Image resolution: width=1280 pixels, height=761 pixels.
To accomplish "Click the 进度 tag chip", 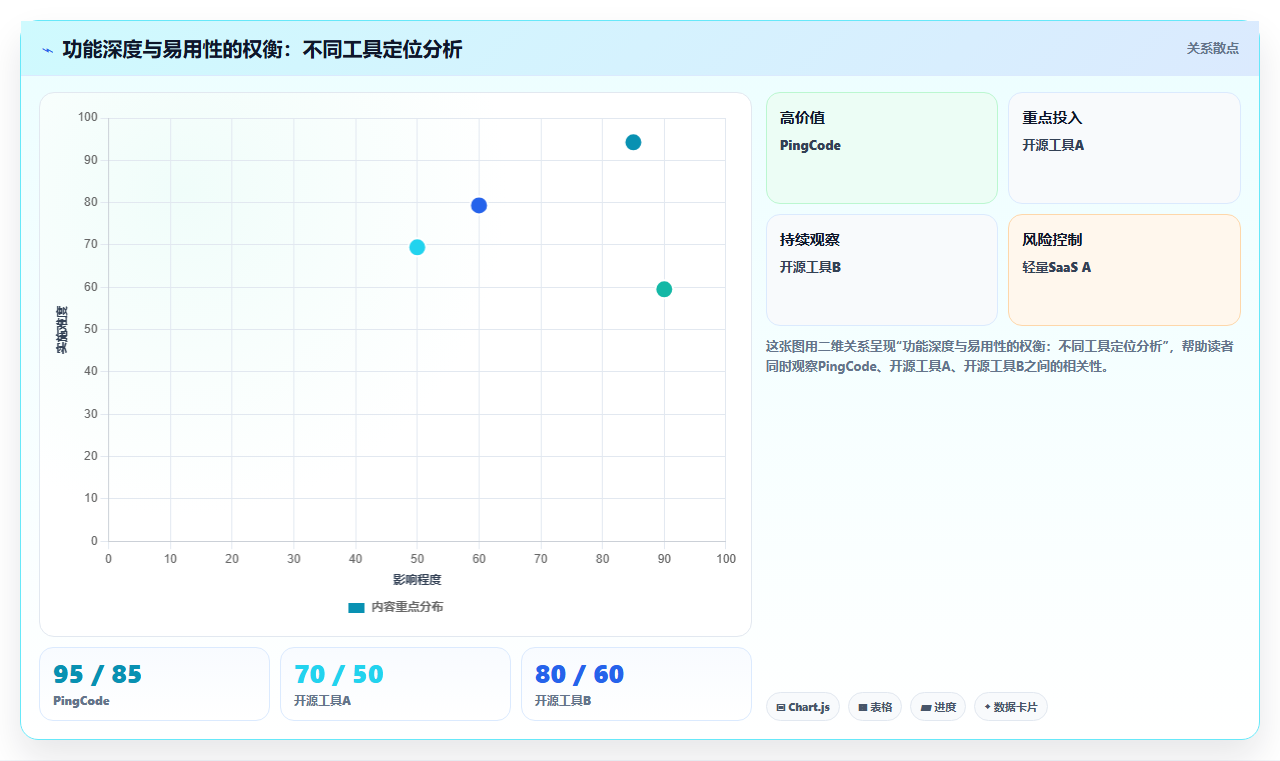I will pos(938,707).
